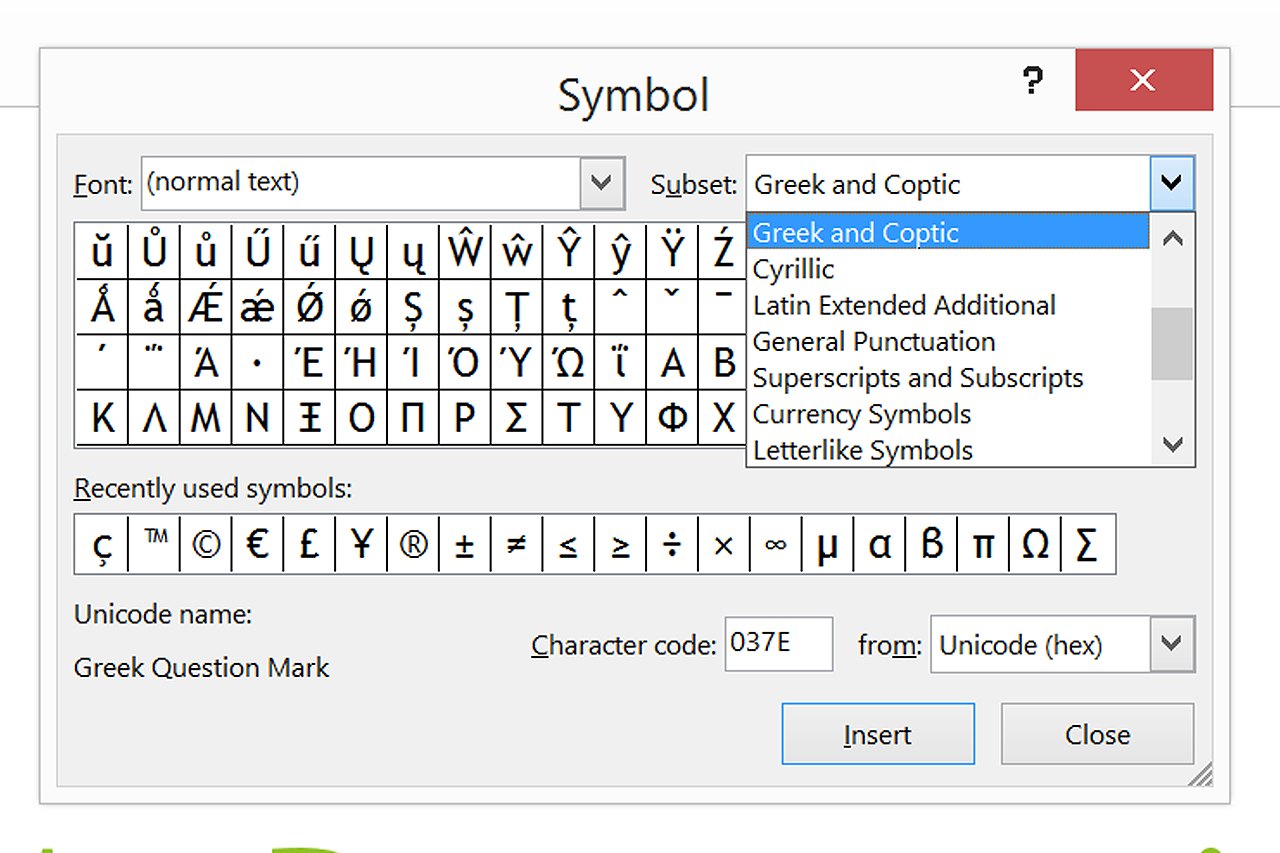The image size is (1280, 853).
Task: Choose Greek and Coptic in subset list
Action: pyautogui.click(x=948, y=232)
